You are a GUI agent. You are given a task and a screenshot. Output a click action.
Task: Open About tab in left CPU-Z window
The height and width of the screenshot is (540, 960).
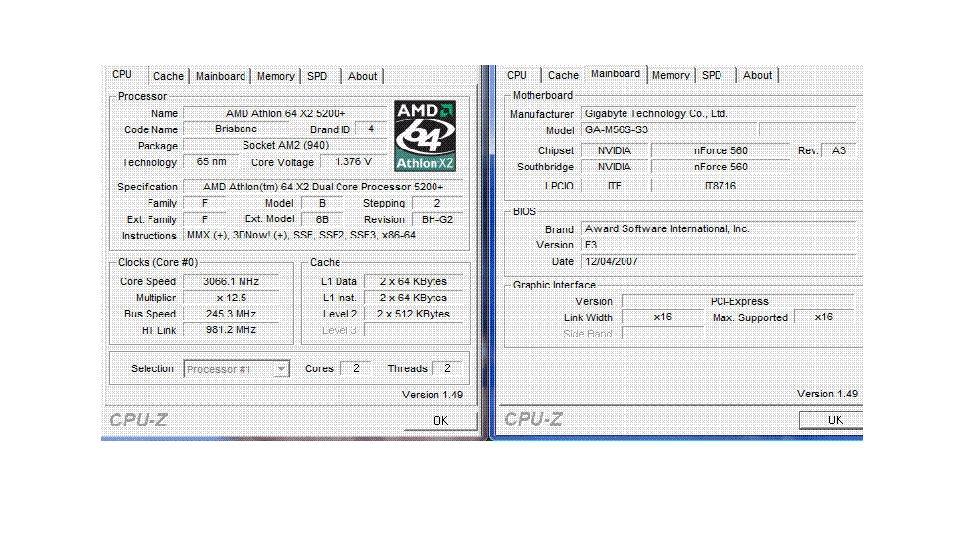pos(362,76)
